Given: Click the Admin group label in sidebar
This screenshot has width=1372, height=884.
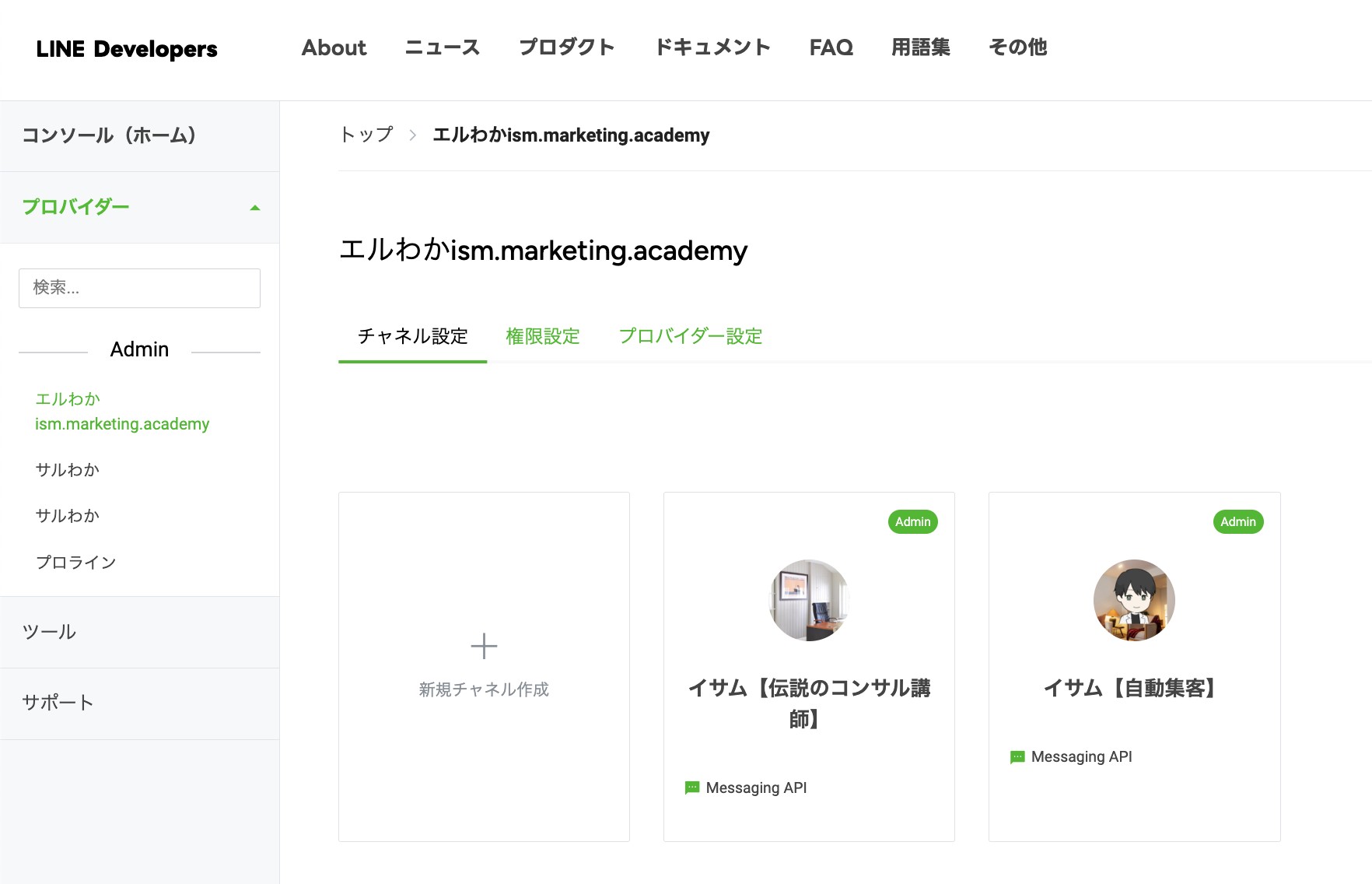Looking at the screenshot, I should click(x=139, y=349).
